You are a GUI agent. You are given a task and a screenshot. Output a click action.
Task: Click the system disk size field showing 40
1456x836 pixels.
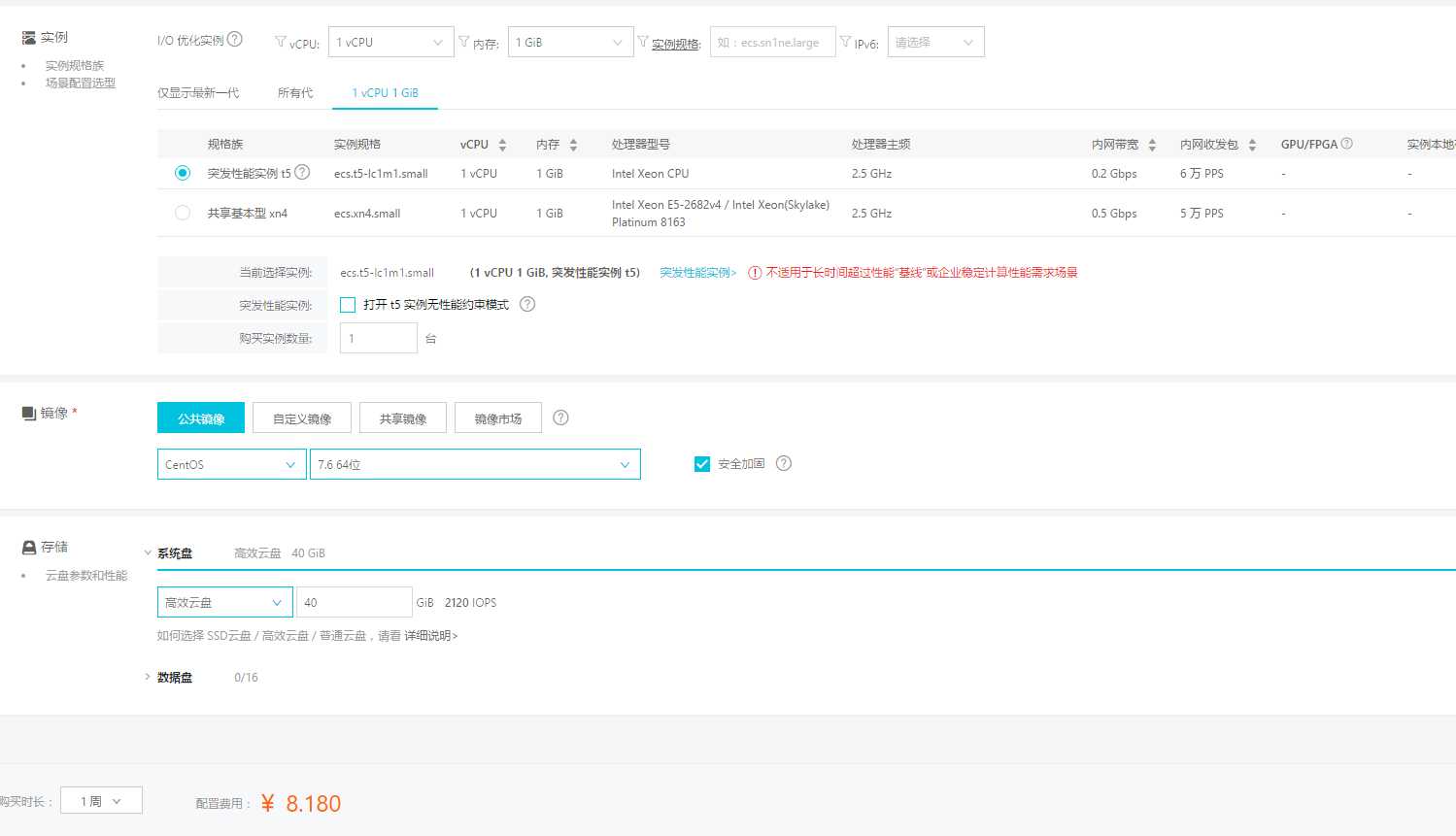coord(355,602)
